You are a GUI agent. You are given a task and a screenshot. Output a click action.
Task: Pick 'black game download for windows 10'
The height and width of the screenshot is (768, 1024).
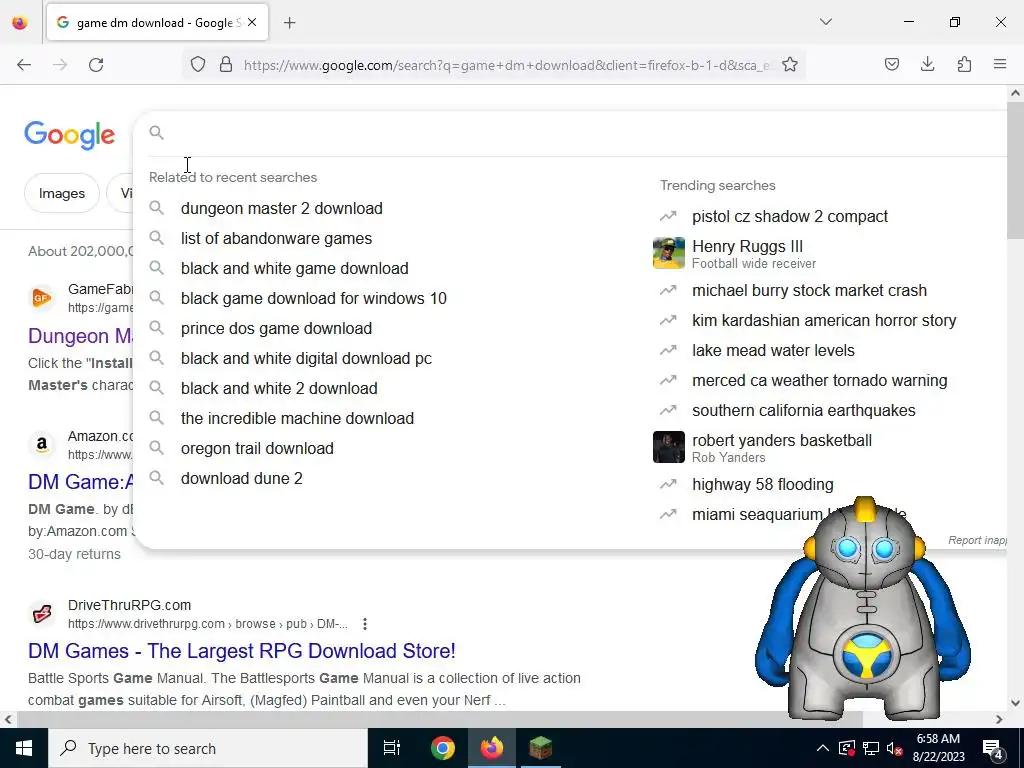click(313, 298)
